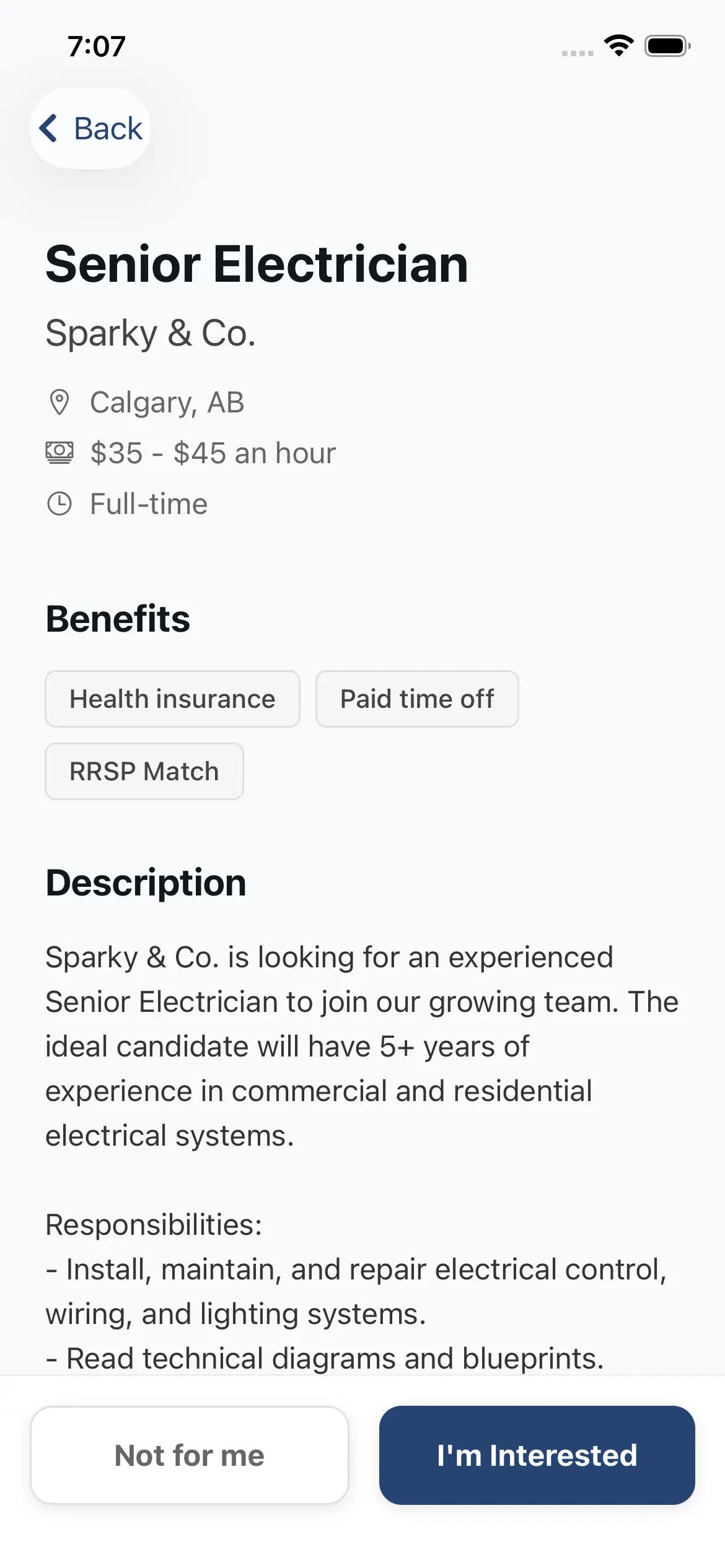Tap the Wi-Fi status icon
The image size is (725, 1568).
[618, 46]
